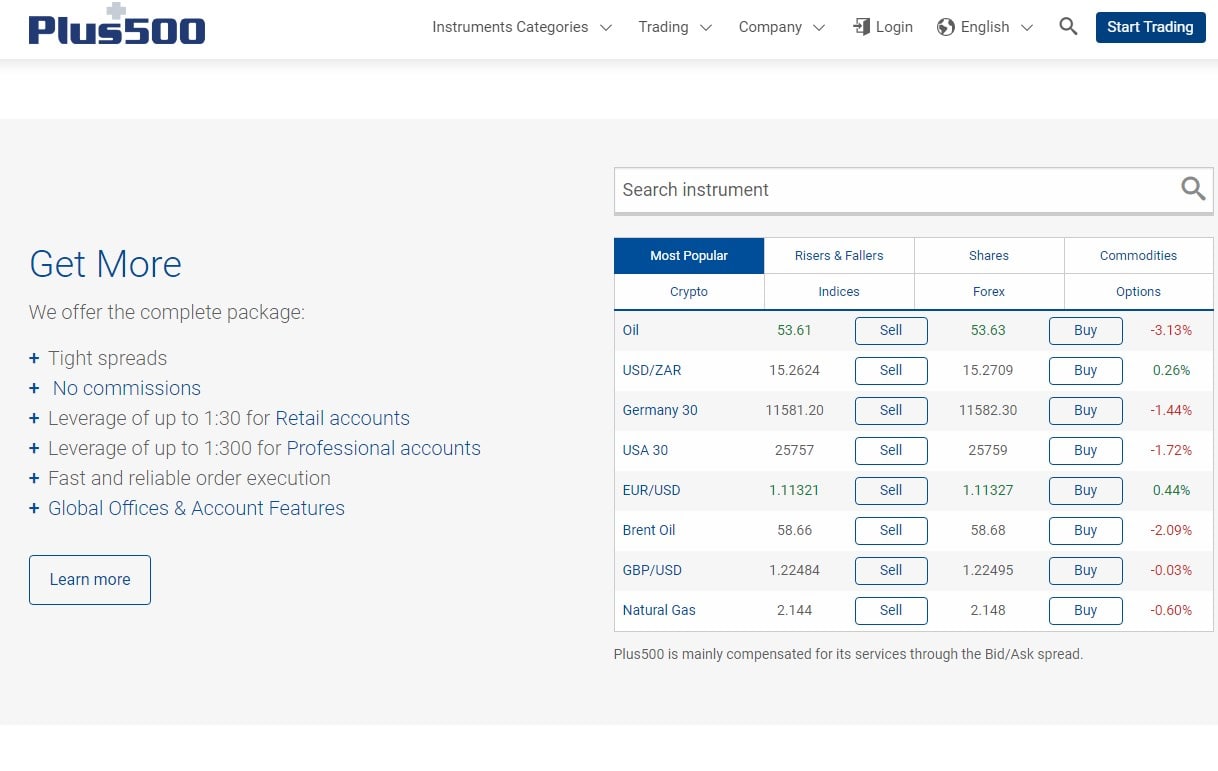Click the Tight spreads list item

tap(108, 358)
